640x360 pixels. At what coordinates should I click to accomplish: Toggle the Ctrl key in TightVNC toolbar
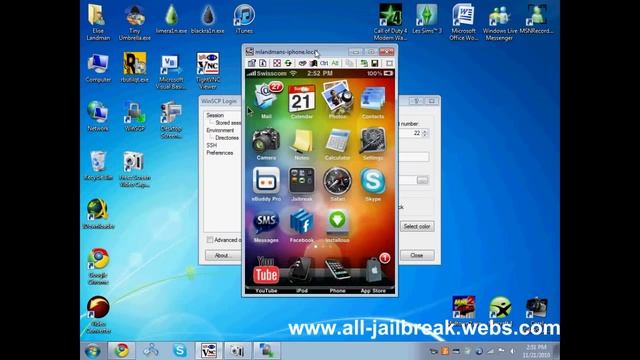(324, 63)
